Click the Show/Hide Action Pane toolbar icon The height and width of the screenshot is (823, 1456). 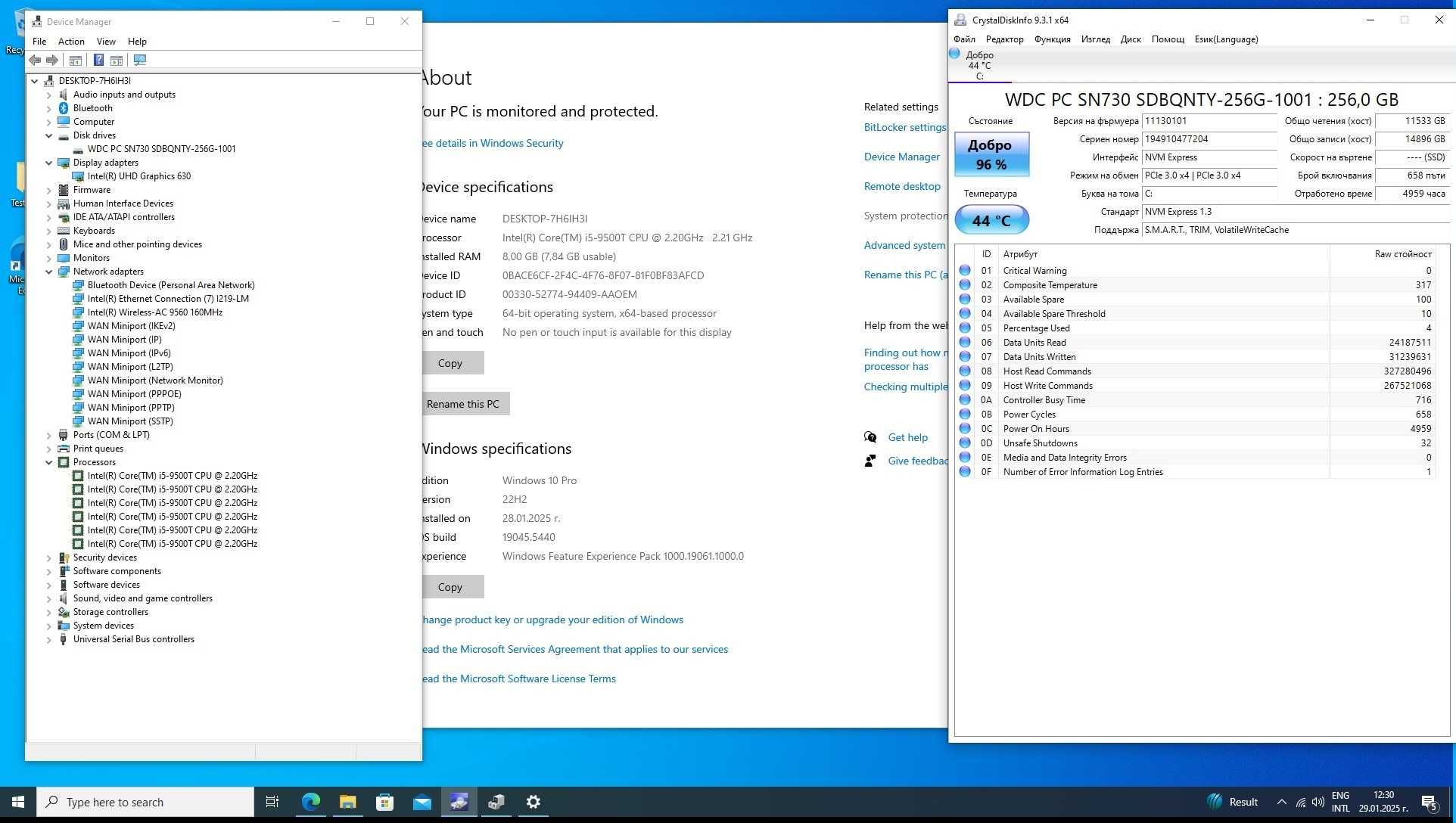point(117,60)
